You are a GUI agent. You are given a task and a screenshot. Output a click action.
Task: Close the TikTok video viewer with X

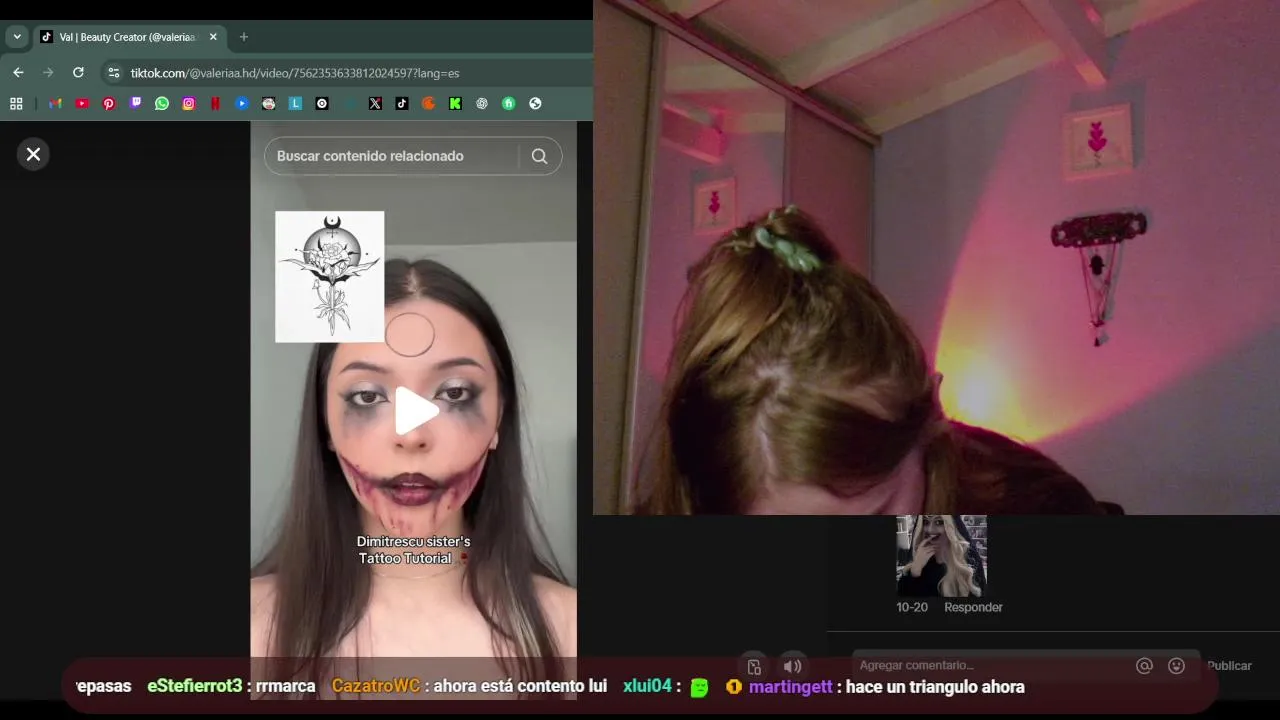33,154
